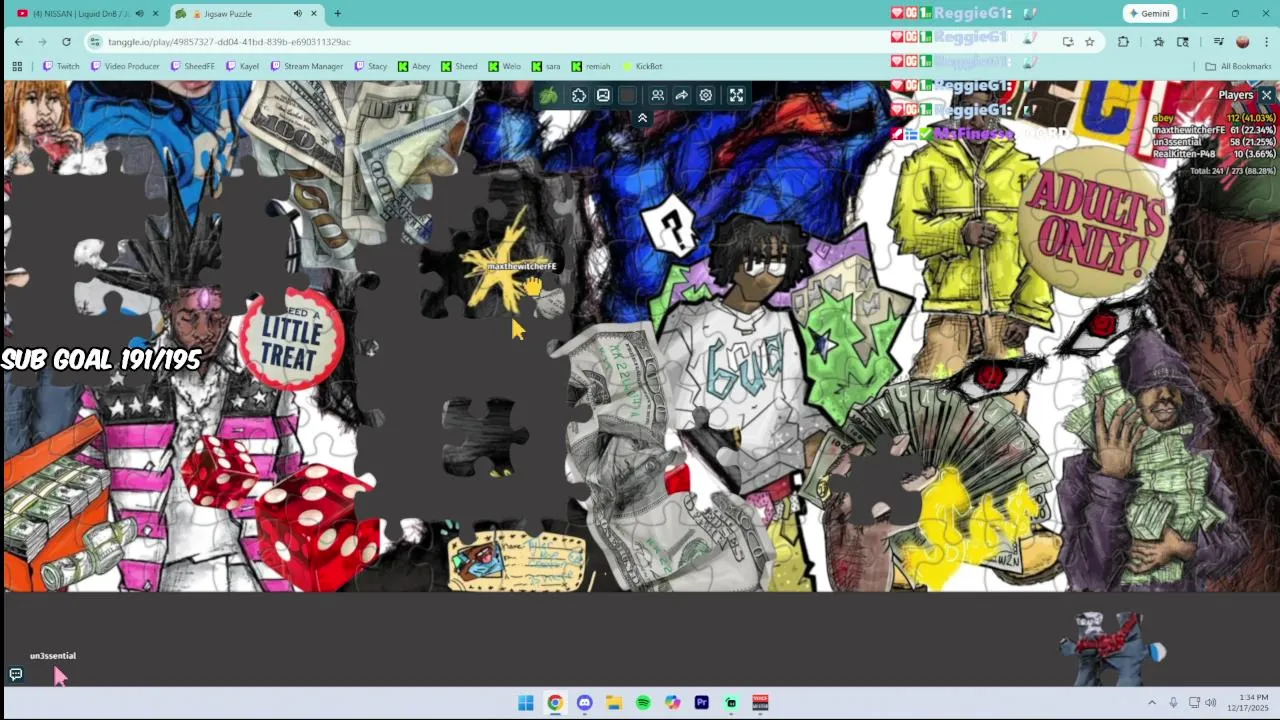Open the Windows Start menu

click(x=525, y=703)
